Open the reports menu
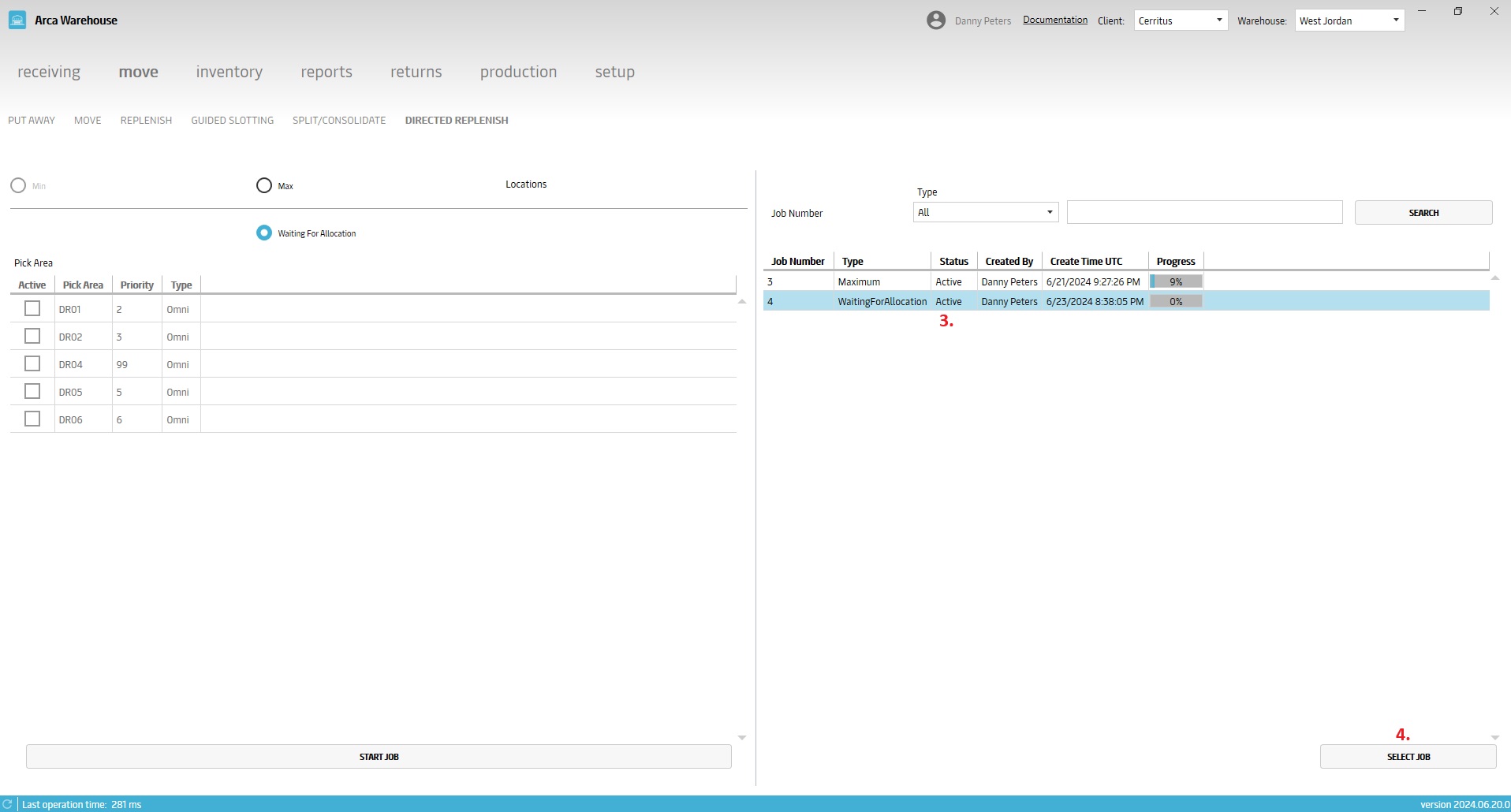 coord(326,72)
